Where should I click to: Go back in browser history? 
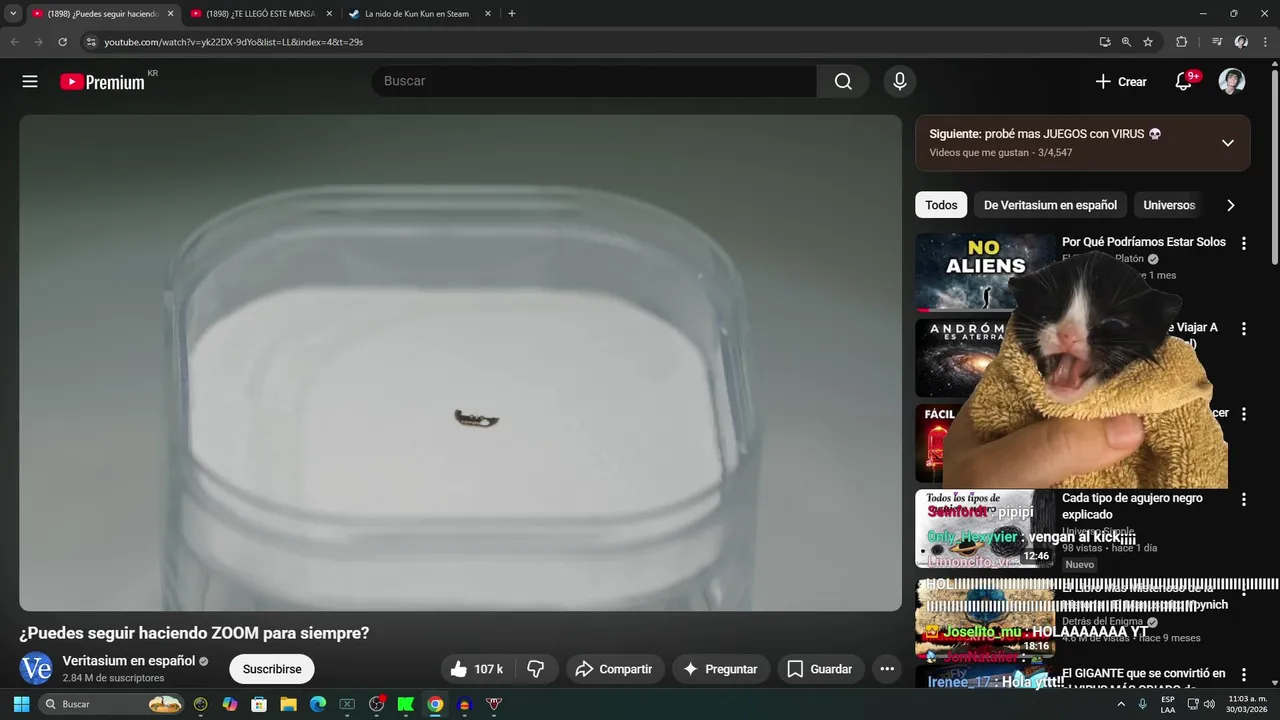[14, 42]
